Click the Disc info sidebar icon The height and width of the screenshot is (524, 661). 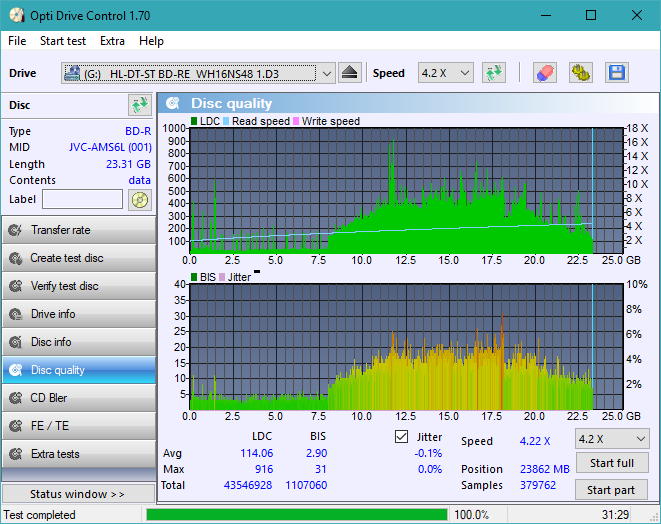[x=16, y=342]
